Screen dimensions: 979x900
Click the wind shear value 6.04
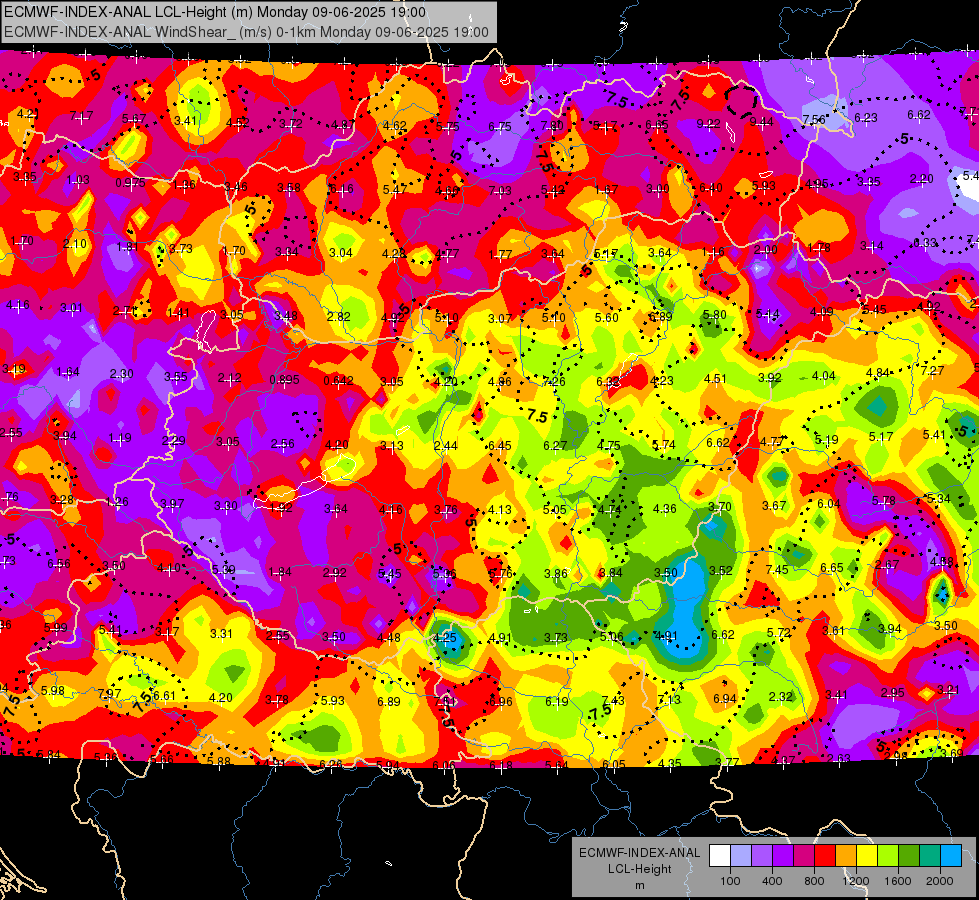point(829,504)
